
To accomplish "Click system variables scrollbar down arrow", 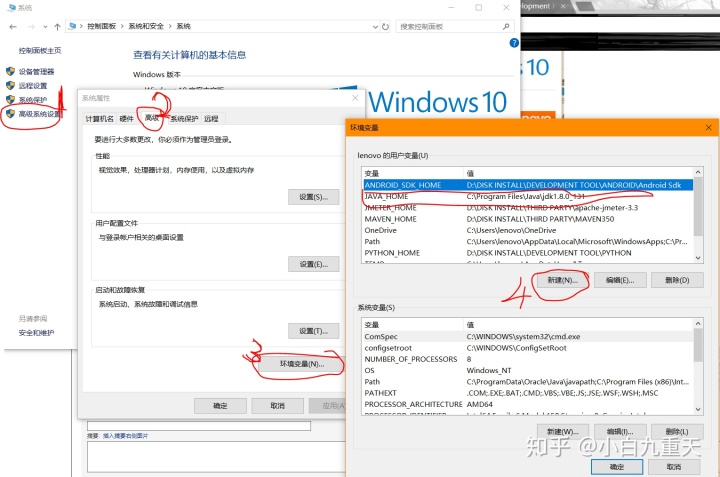I will 698,410.
